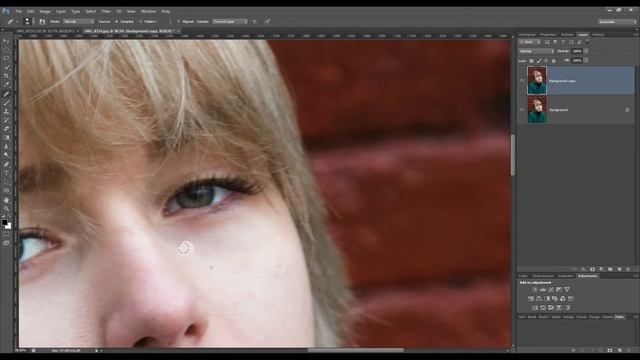The height and width of the screenshot is (360, 640).
Task: Select the Rectangular Marquee tool
Action: (6, 50)
